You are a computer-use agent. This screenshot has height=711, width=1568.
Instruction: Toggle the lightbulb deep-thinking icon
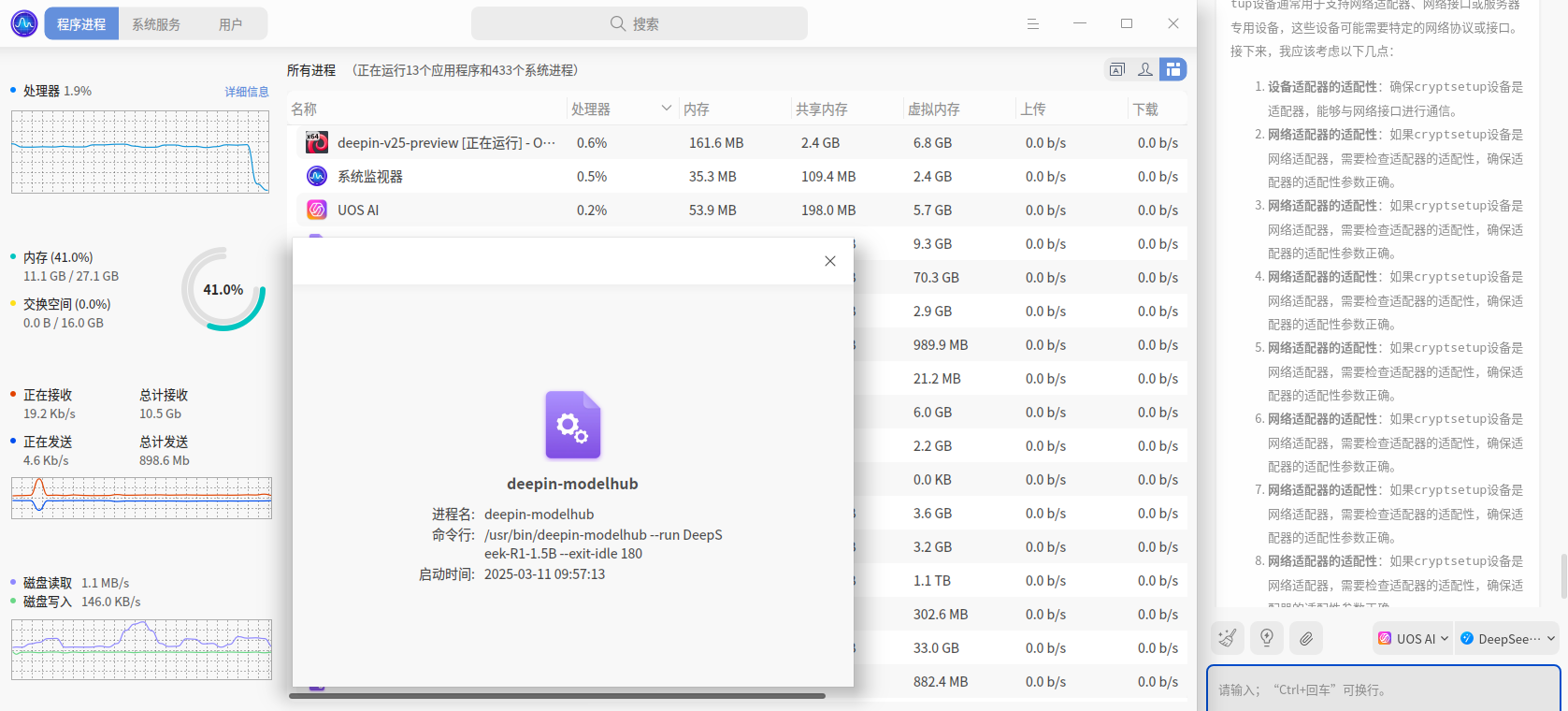coord(1267,638)
